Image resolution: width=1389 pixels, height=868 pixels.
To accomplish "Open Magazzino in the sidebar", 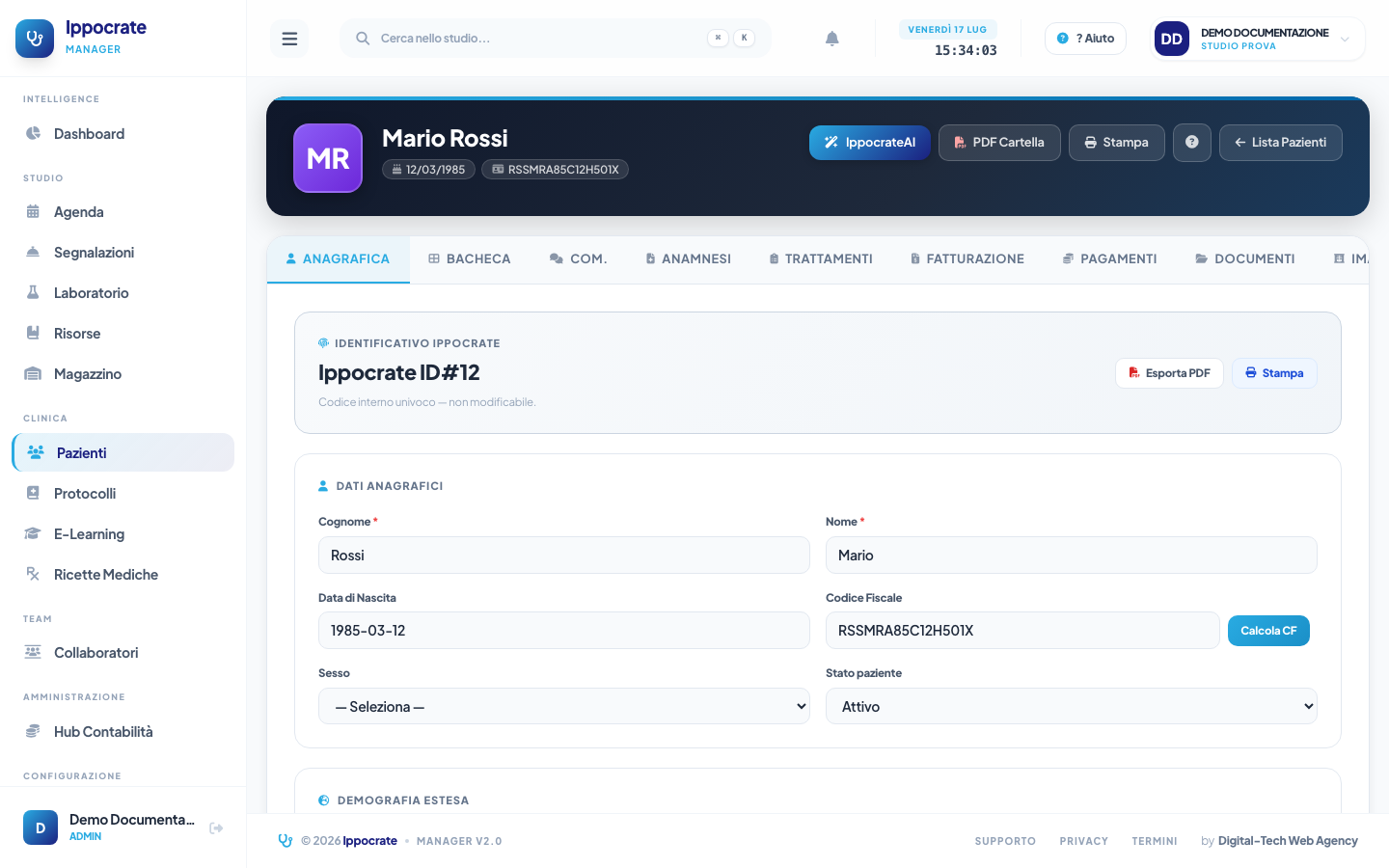I will (123, 374).
